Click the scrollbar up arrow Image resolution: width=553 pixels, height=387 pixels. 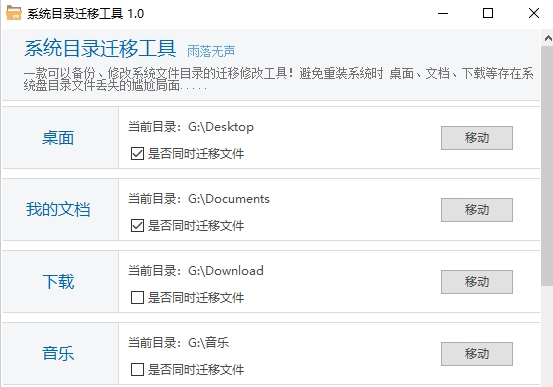[548, 38]
